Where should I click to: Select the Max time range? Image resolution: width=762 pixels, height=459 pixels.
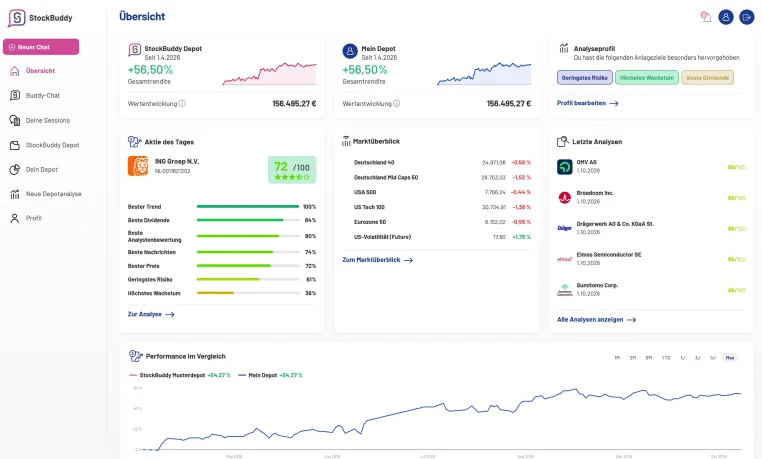730,358
